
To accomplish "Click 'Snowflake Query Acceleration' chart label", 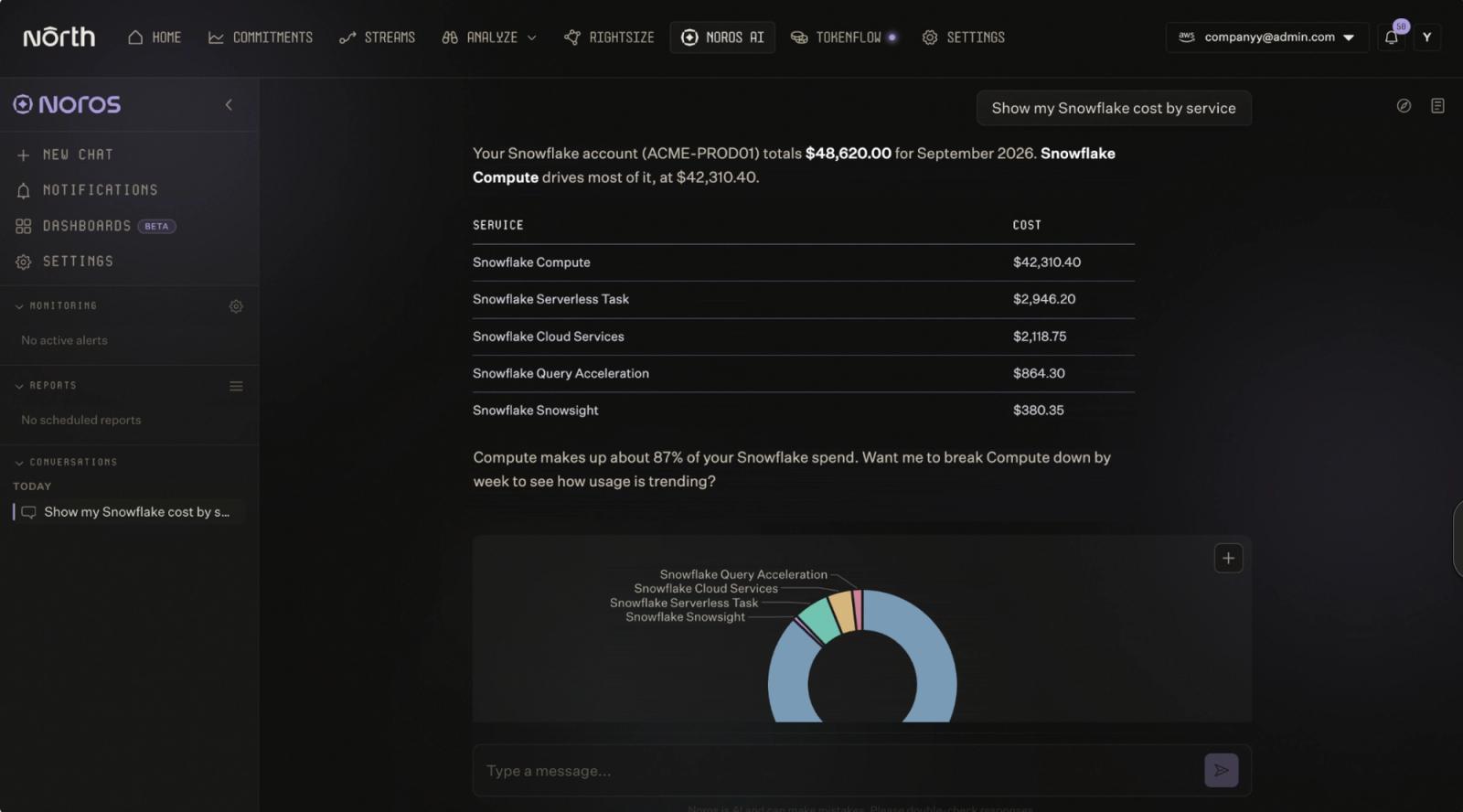I will [743, 574].
